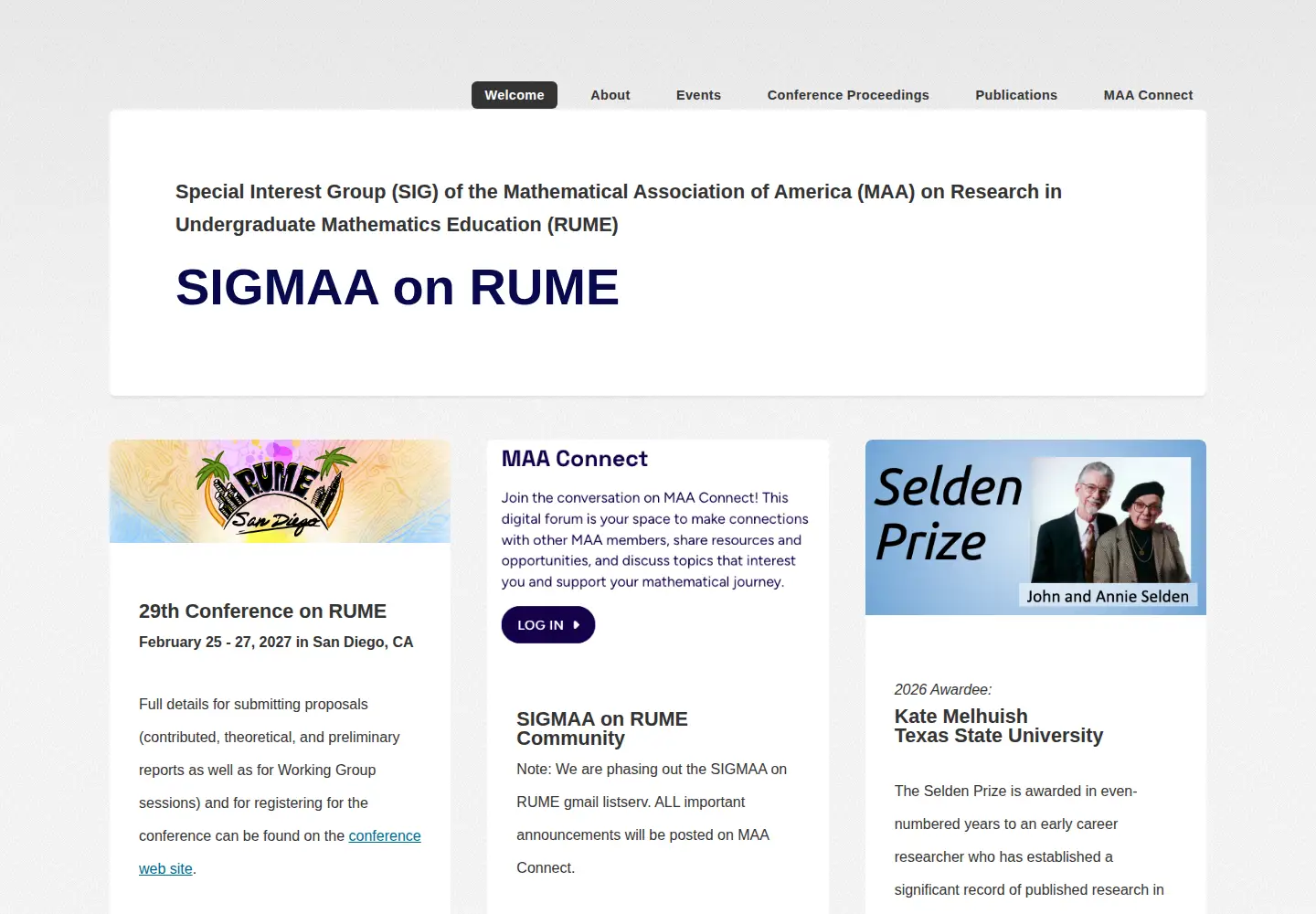Open the Events menu item
The width and height of the screenshot is (1316, 914).
coord(698,95)
